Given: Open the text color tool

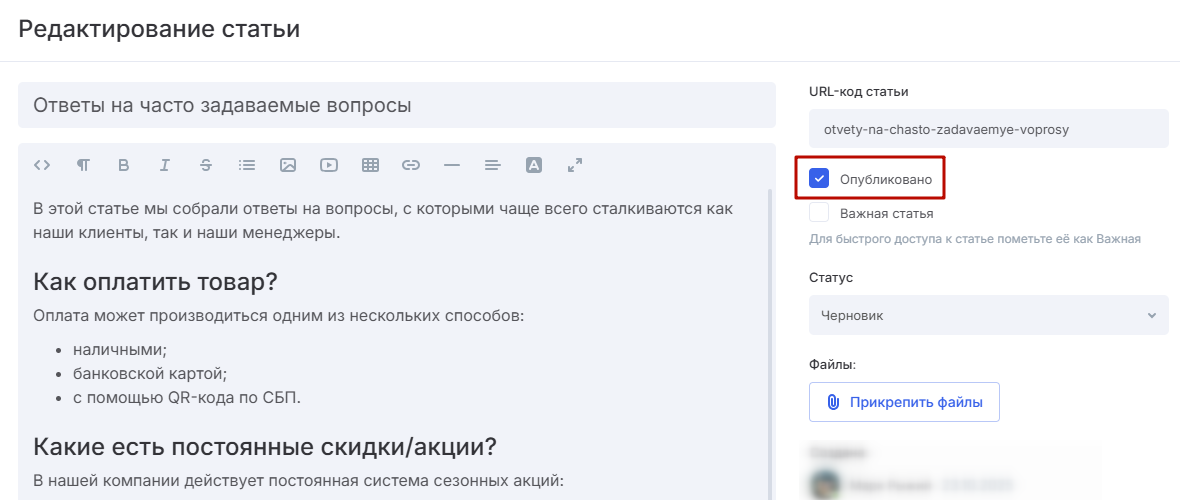Looking at the screenshot, I should tap(534, 165).
